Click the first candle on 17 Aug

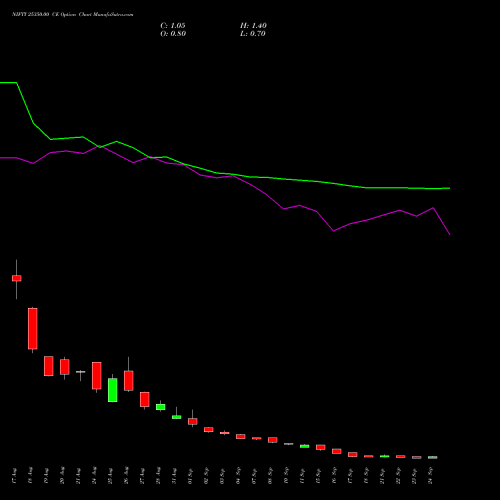pyautogui.click(x=17, y=278)
